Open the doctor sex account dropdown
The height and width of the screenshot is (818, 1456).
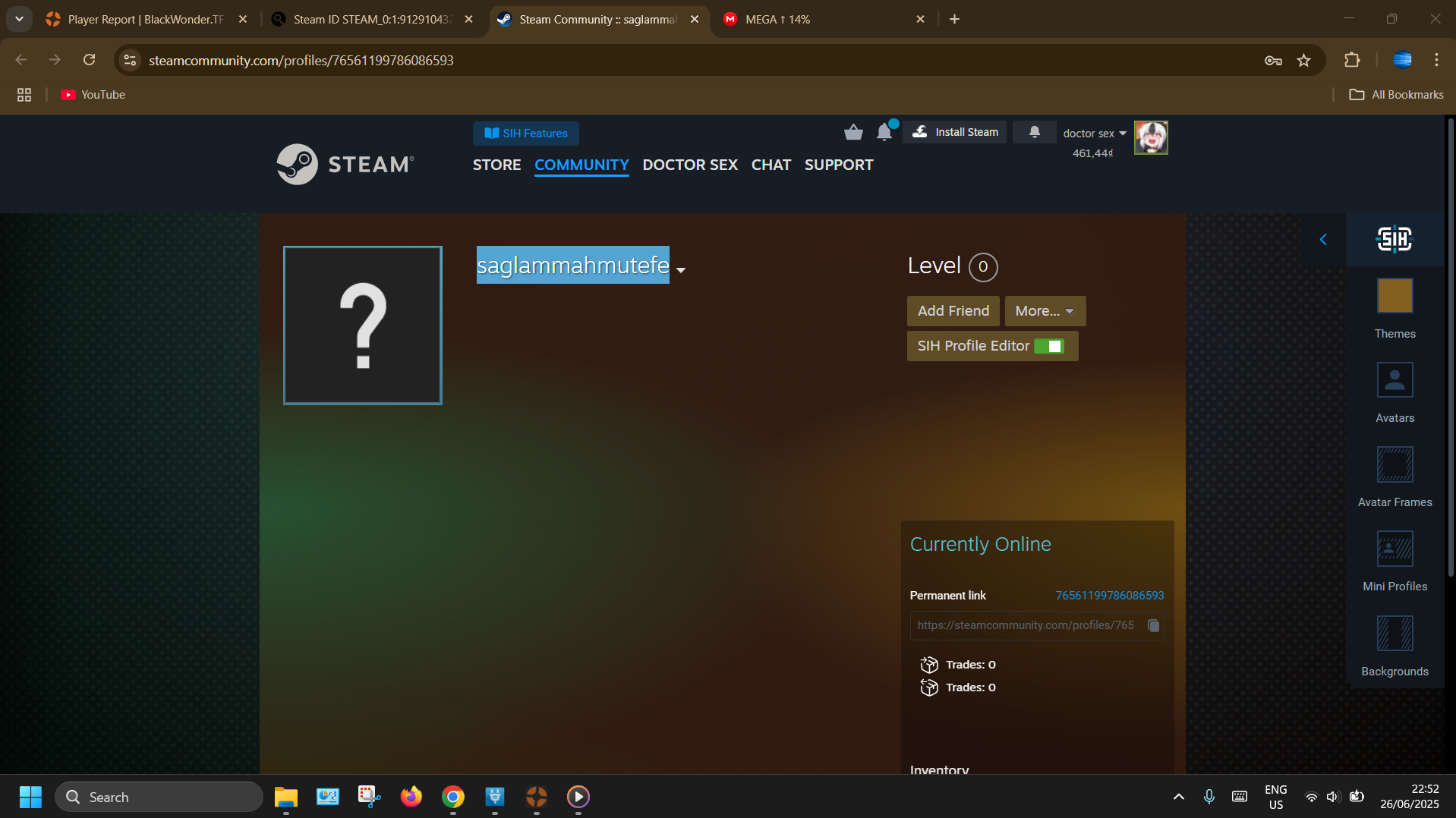(1095, 134)
